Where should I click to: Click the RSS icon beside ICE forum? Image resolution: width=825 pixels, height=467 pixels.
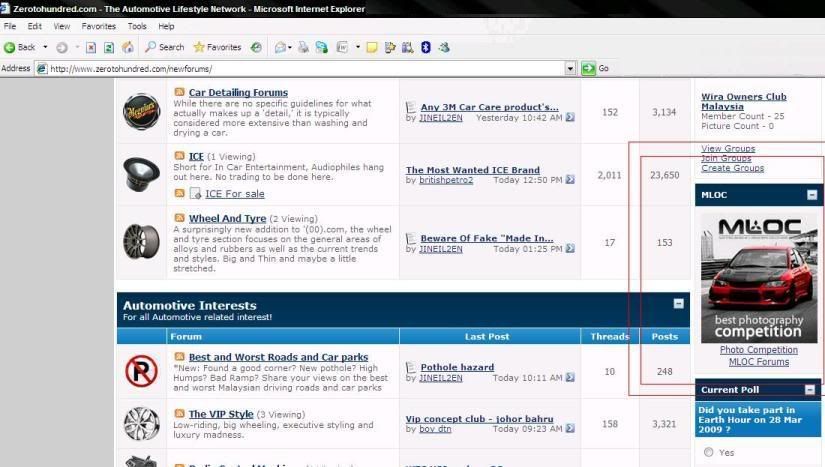[x=179, y=156]
